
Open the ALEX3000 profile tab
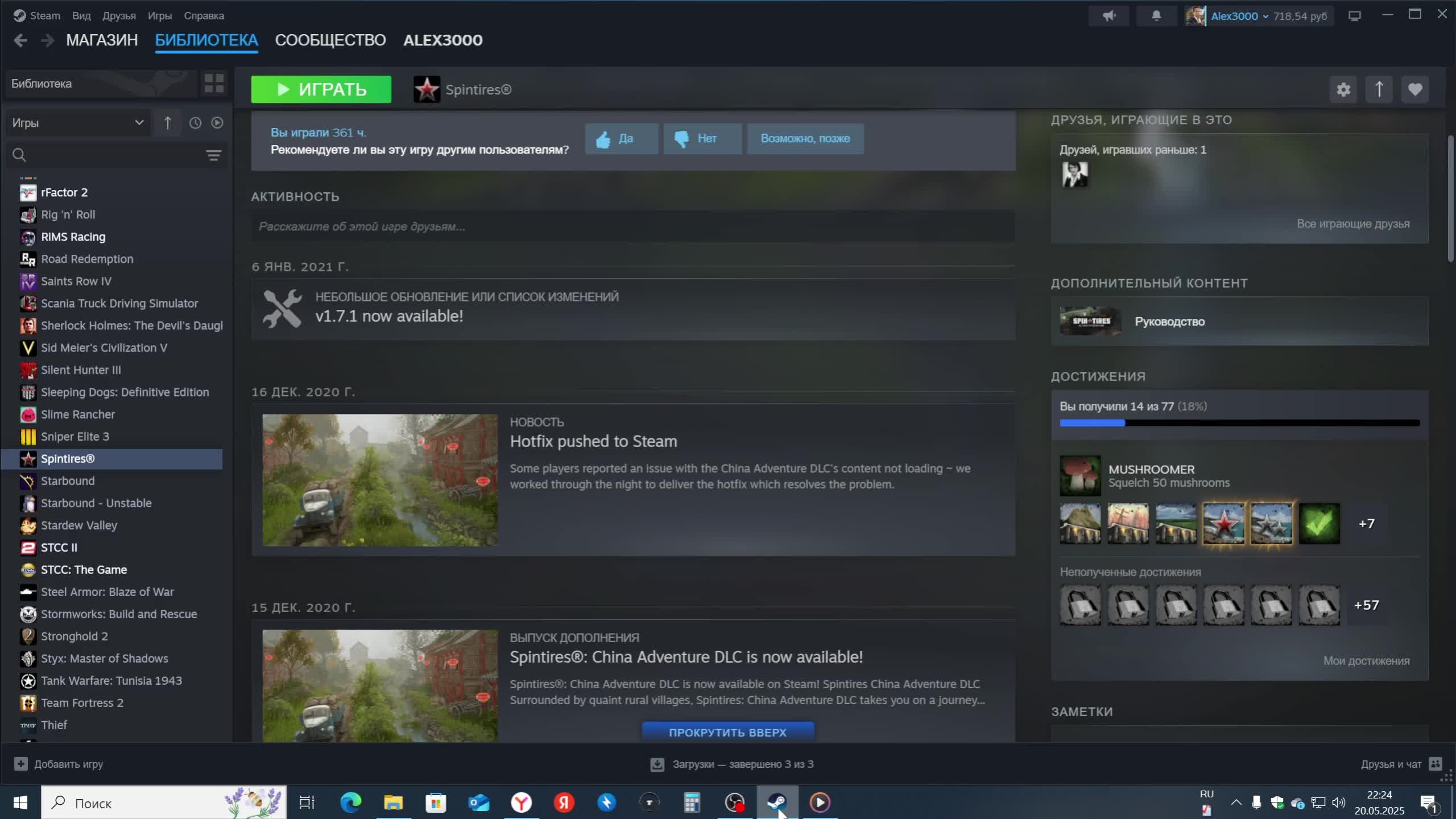(x=442, y=40)
